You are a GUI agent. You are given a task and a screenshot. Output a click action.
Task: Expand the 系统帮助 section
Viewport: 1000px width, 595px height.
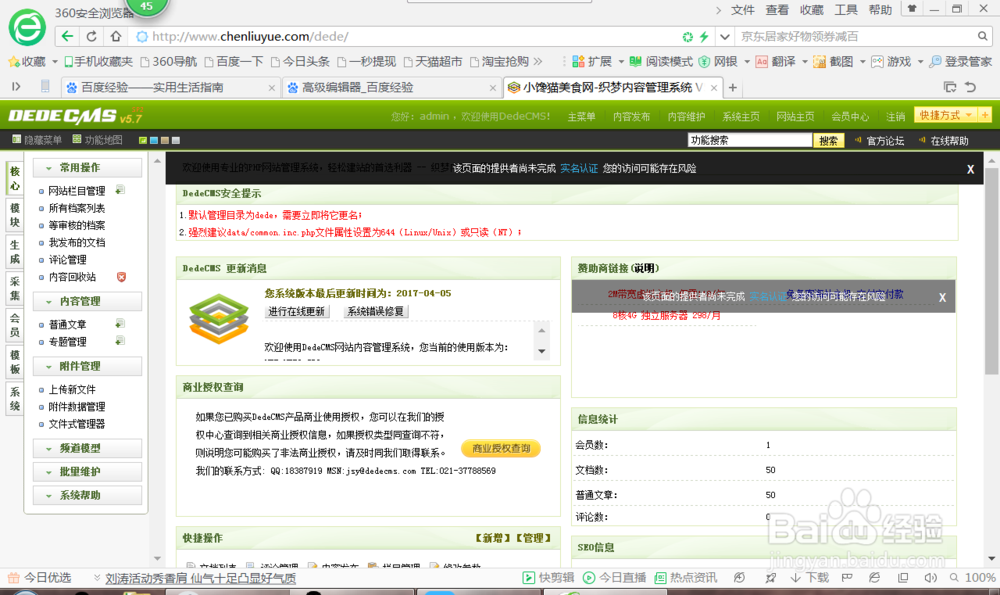pyautogui.click(x=87, y=495)
